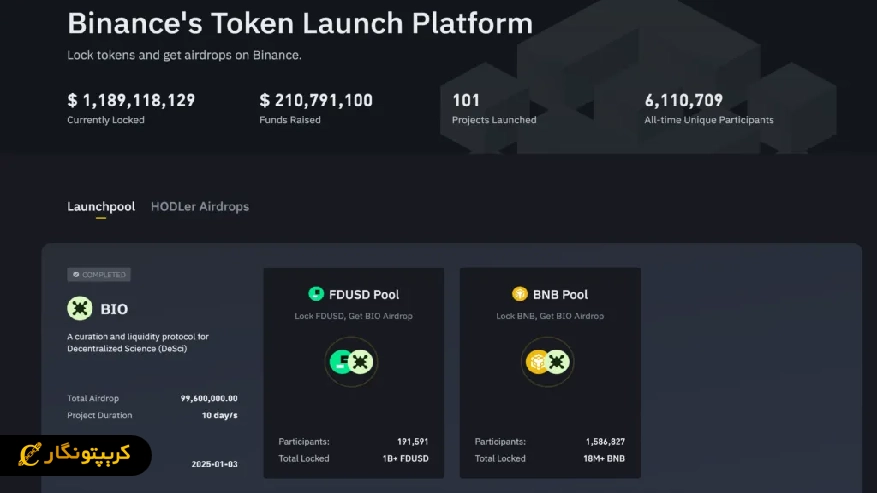The width and height of the screenshot is (877, 493).
Task: Open the HODLer Airdrops tab
Action: pyautogui.click(x=200, y=206)
